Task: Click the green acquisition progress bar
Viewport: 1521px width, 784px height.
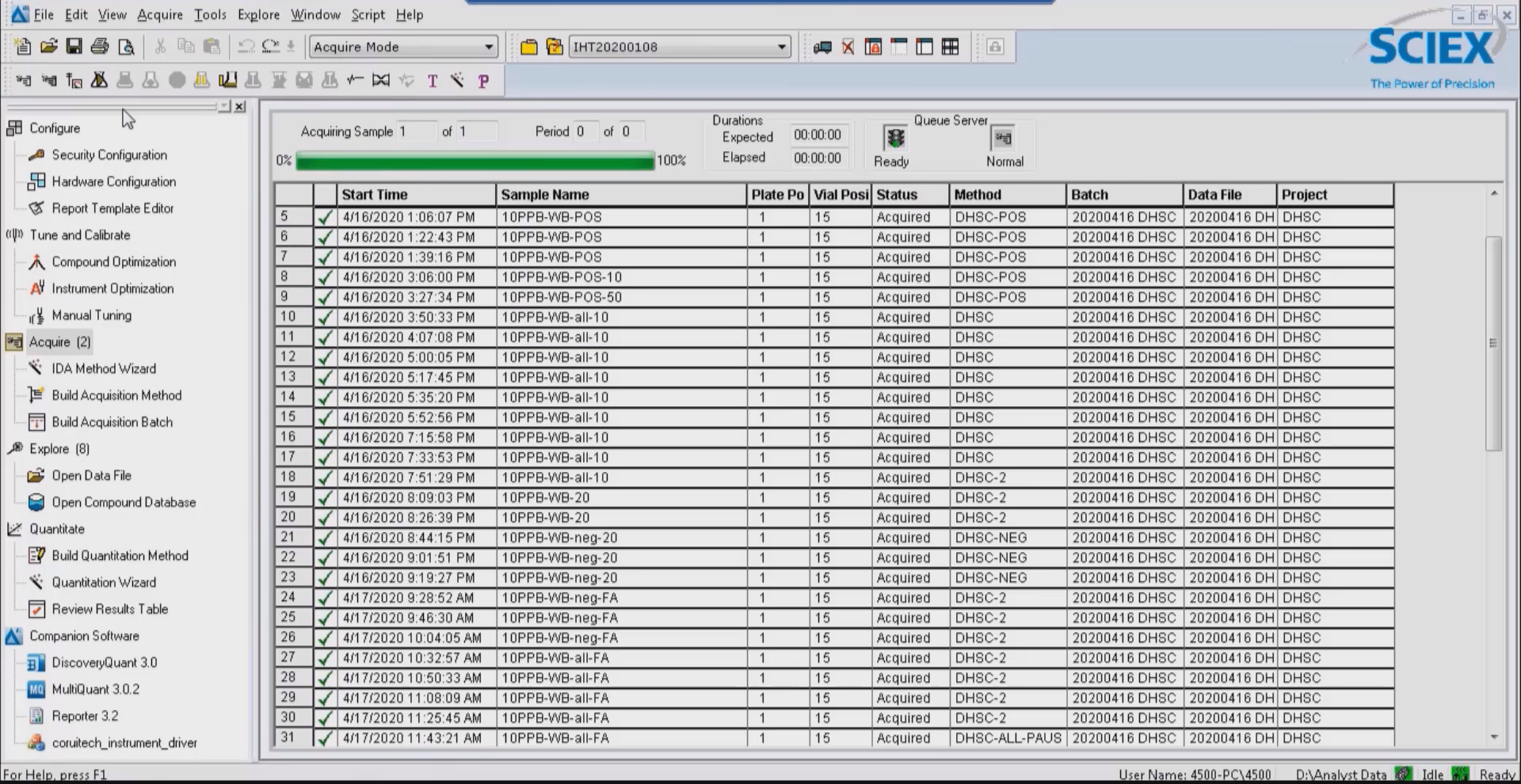Action: [475, 161]
